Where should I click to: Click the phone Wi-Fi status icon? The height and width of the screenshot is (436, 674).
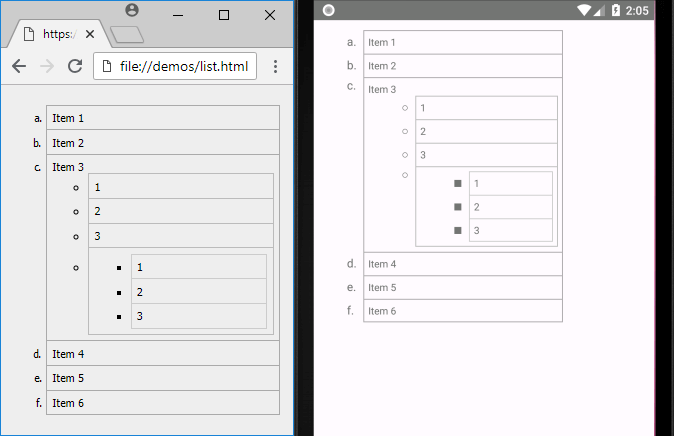click(x=584, y=10)
